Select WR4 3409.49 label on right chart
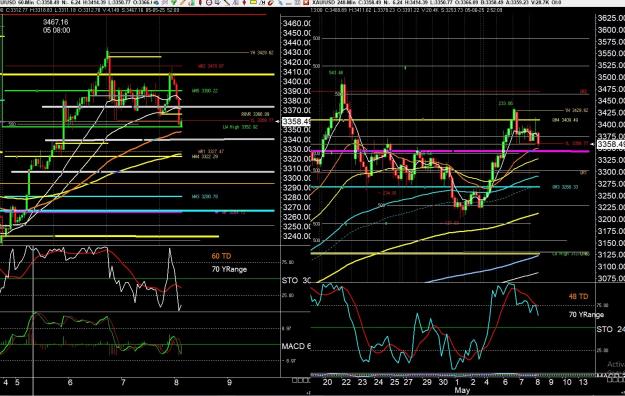Image resolution: width=625 pixels, height=396 pixels. tap(565, 120)
